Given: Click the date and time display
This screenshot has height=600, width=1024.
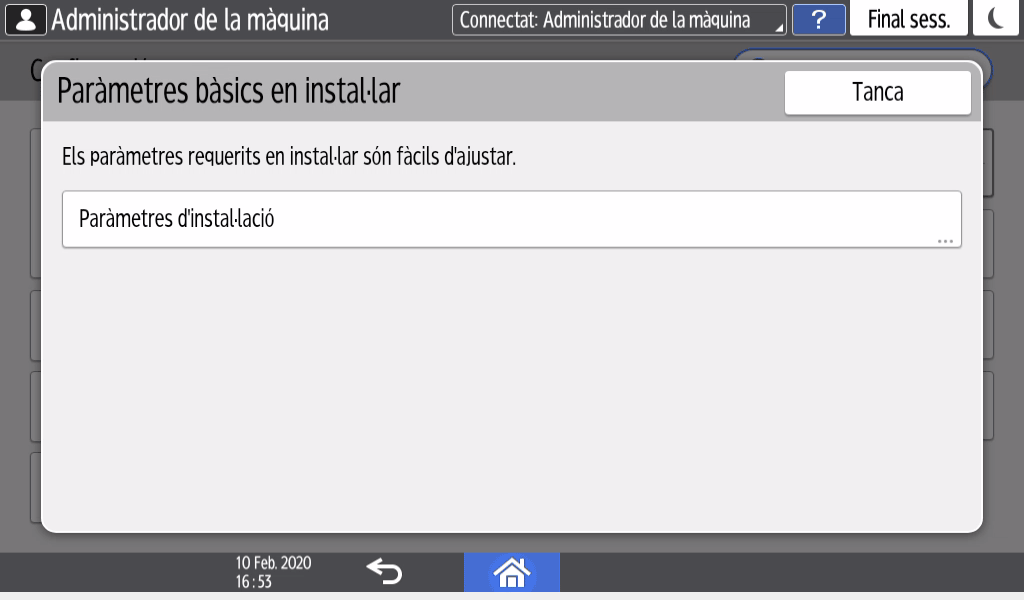Looking at the screenshot, I should tap(273, 572).
